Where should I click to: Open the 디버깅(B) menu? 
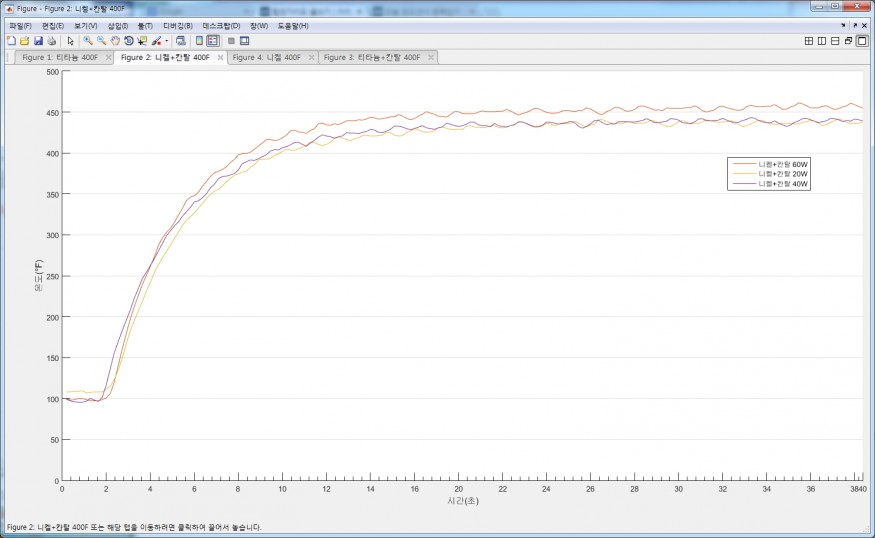tap(178, 26)
